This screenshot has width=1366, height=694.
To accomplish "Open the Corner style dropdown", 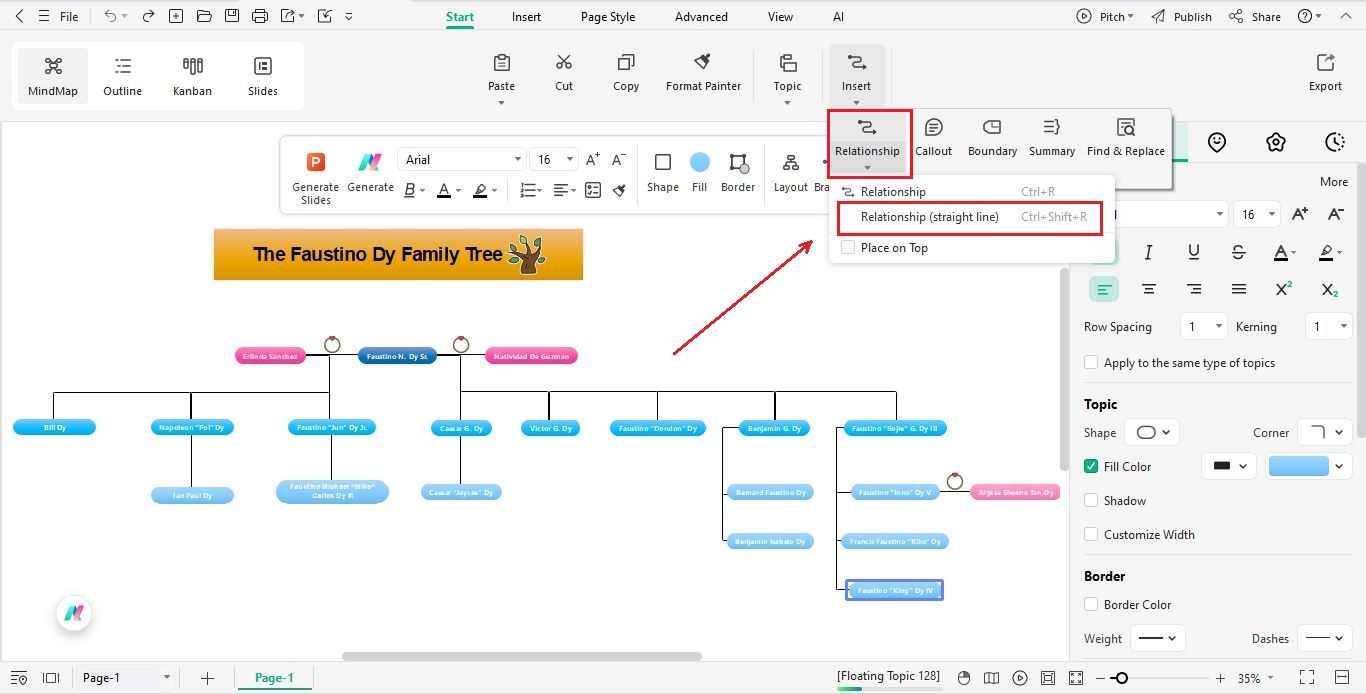I will tap(1324, 433).
